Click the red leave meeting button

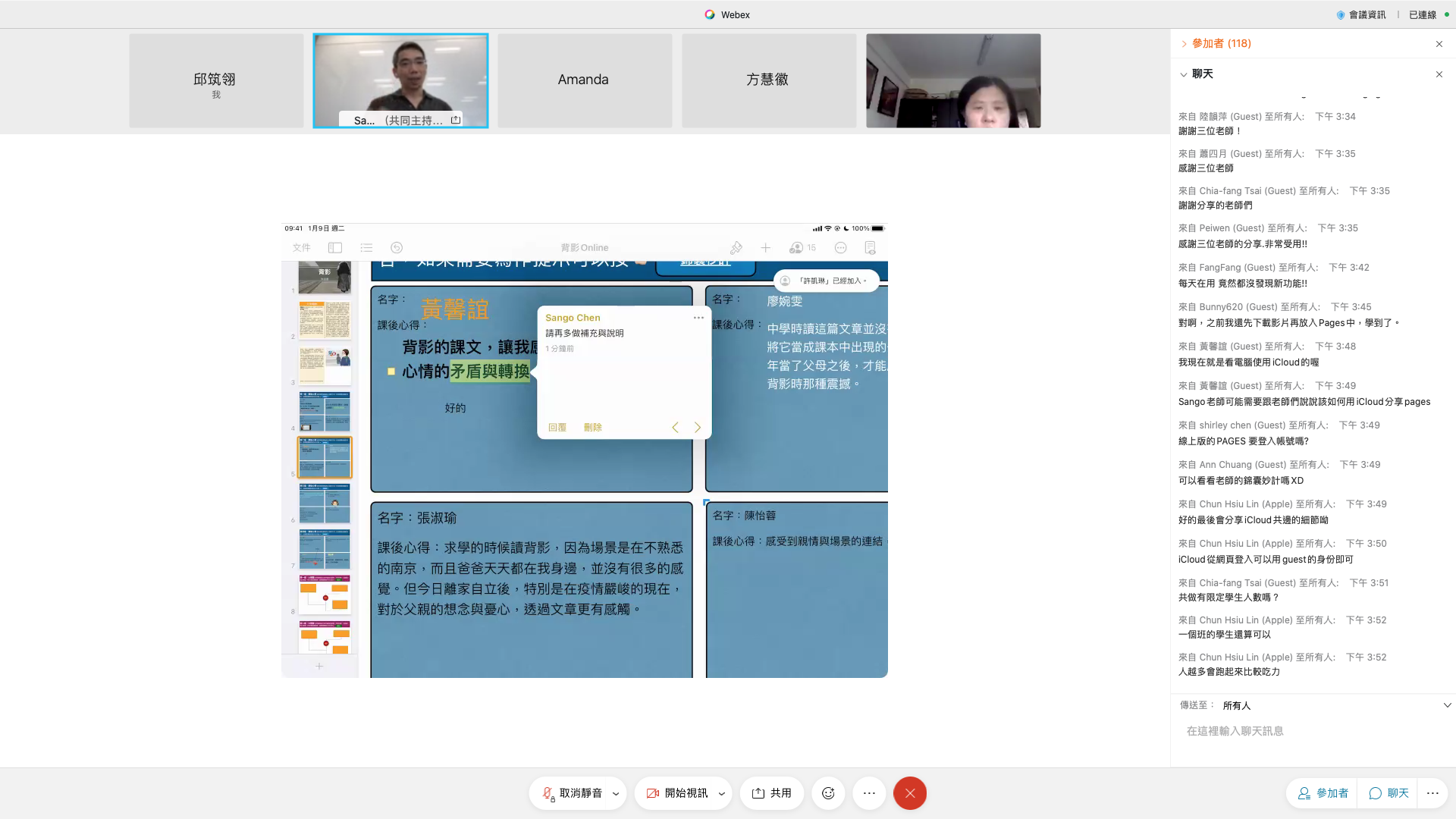(910, 793)
